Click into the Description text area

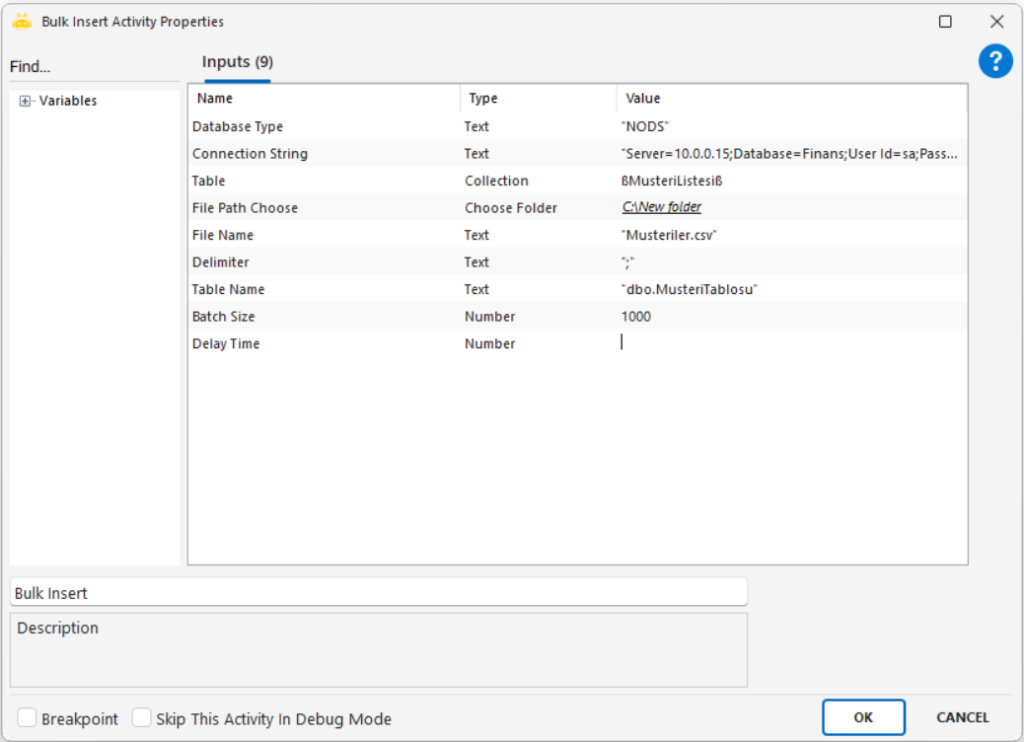(378, 650)
